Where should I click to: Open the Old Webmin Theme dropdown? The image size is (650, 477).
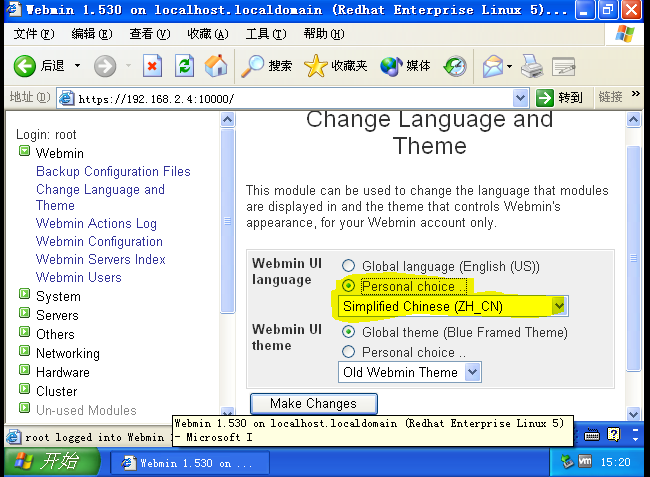pos(410,372)
